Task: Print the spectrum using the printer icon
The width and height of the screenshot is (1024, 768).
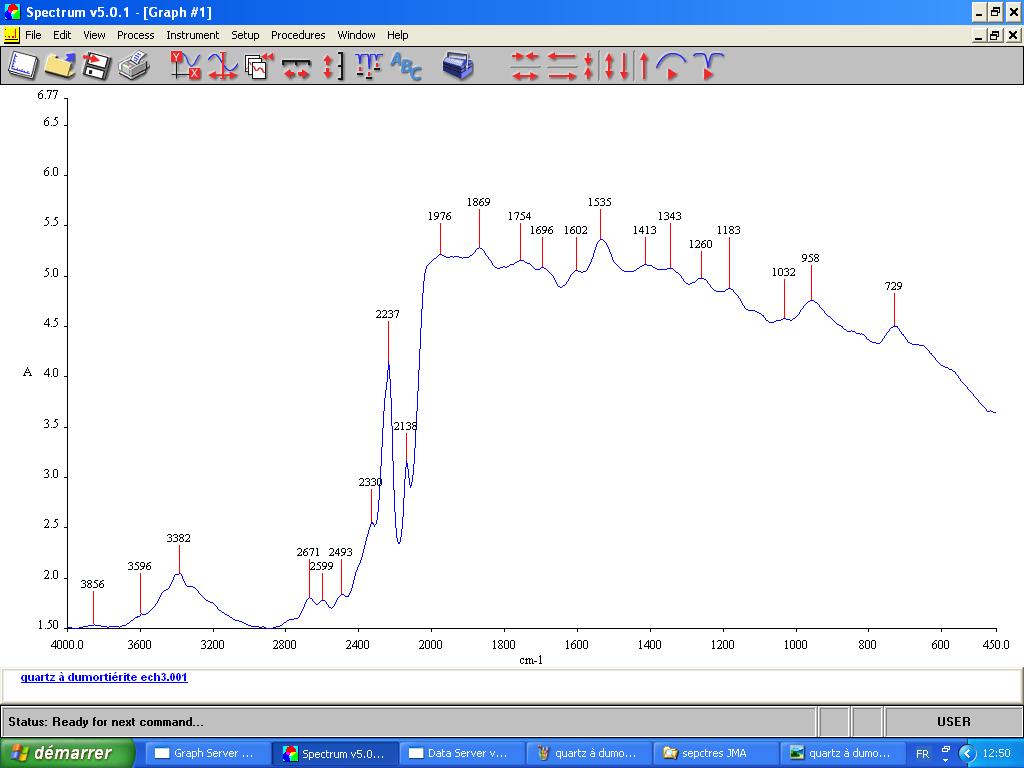Action: (x=133, y=66)
